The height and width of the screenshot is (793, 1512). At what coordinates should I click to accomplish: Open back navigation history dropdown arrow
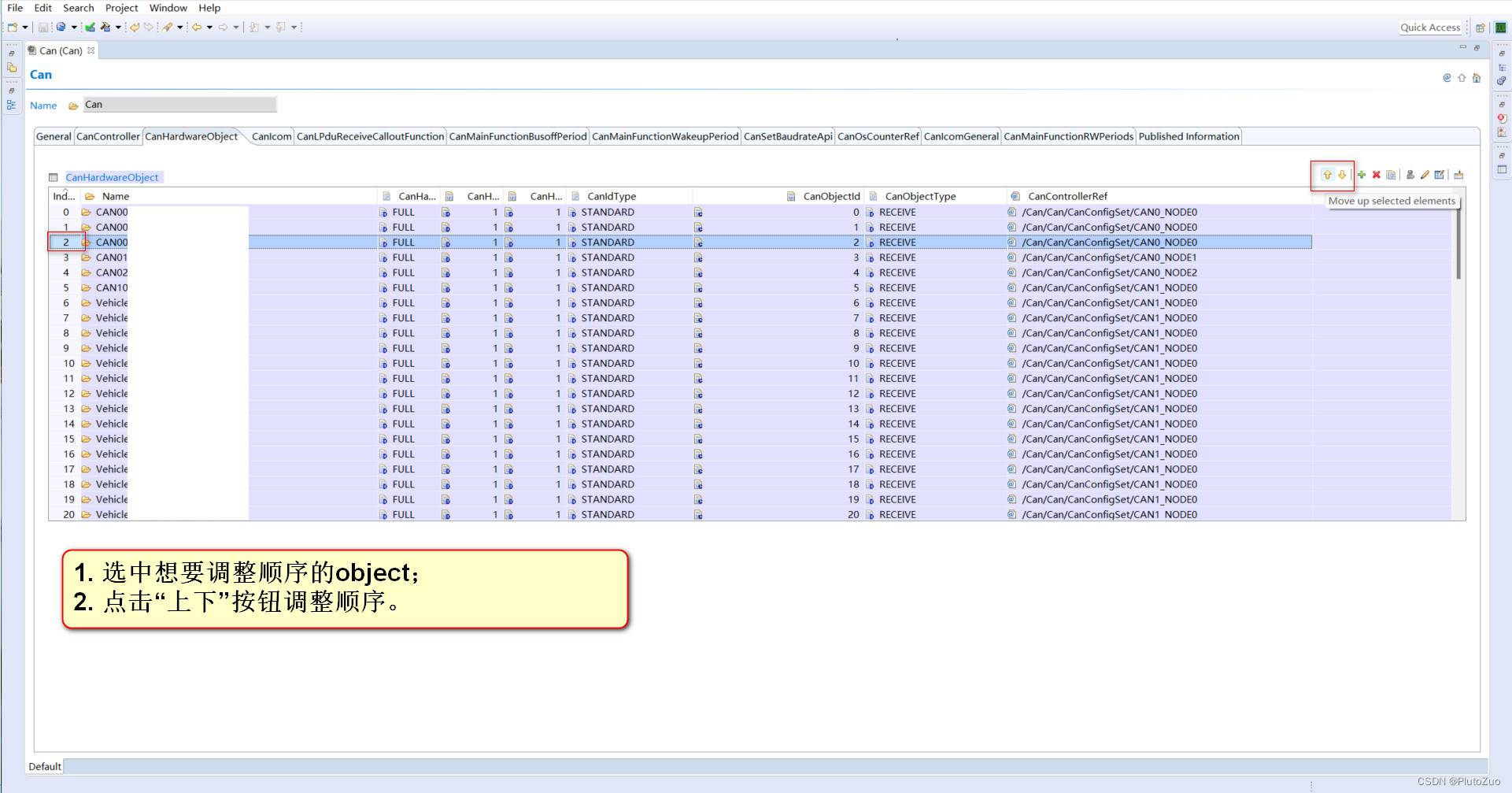point(209,27)
